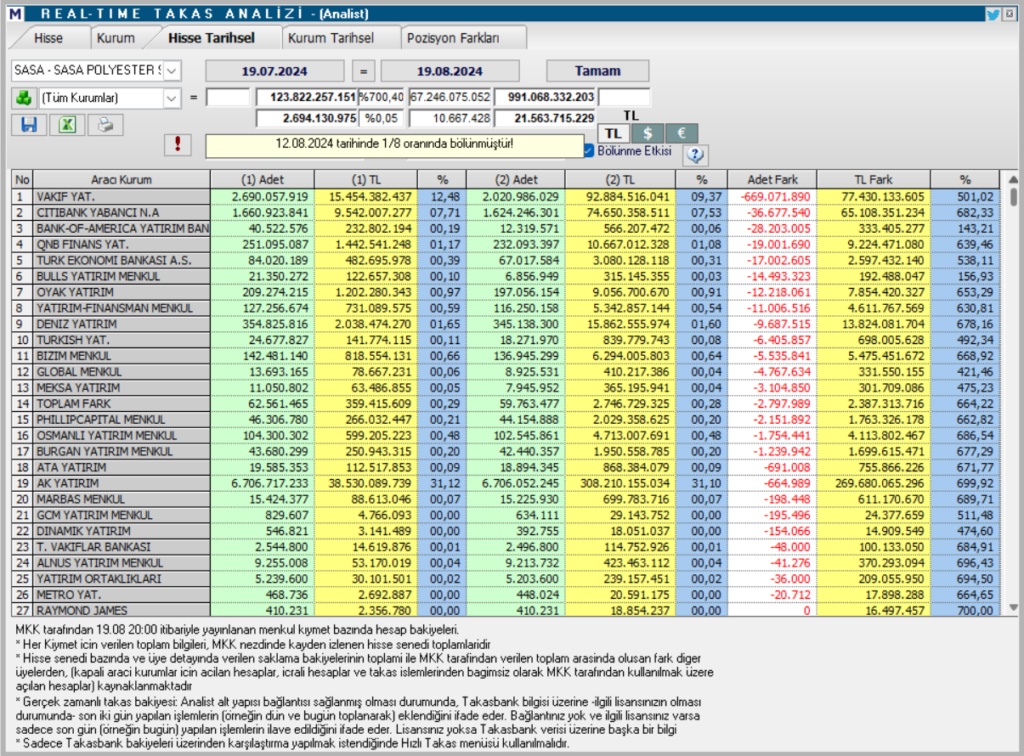Screen dimensions: 1024x756
Task: Click the empty field after equals sign
Action: 228,97
